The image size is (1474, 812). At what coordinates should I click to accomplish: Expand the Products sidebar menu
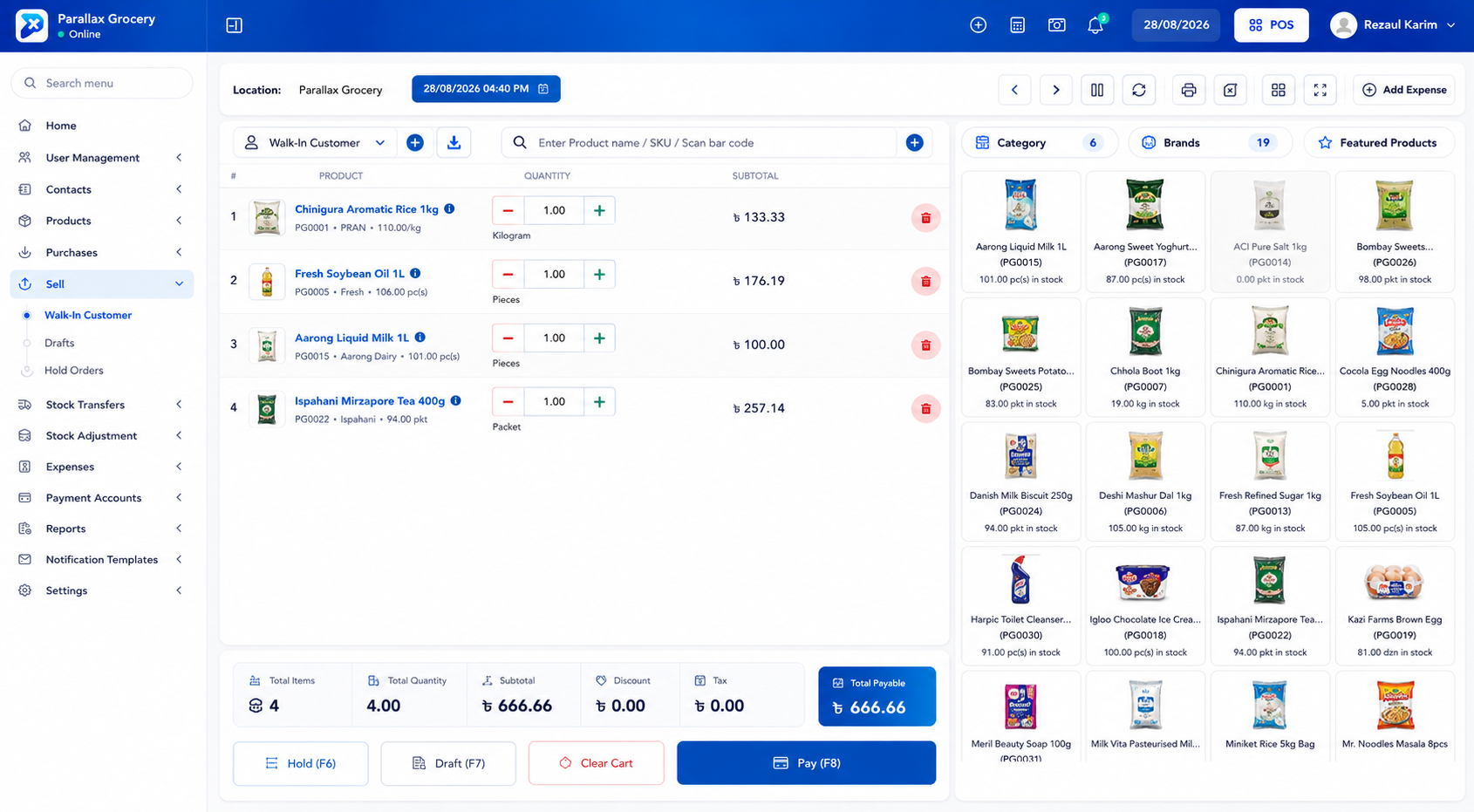(x=102, y=221)
